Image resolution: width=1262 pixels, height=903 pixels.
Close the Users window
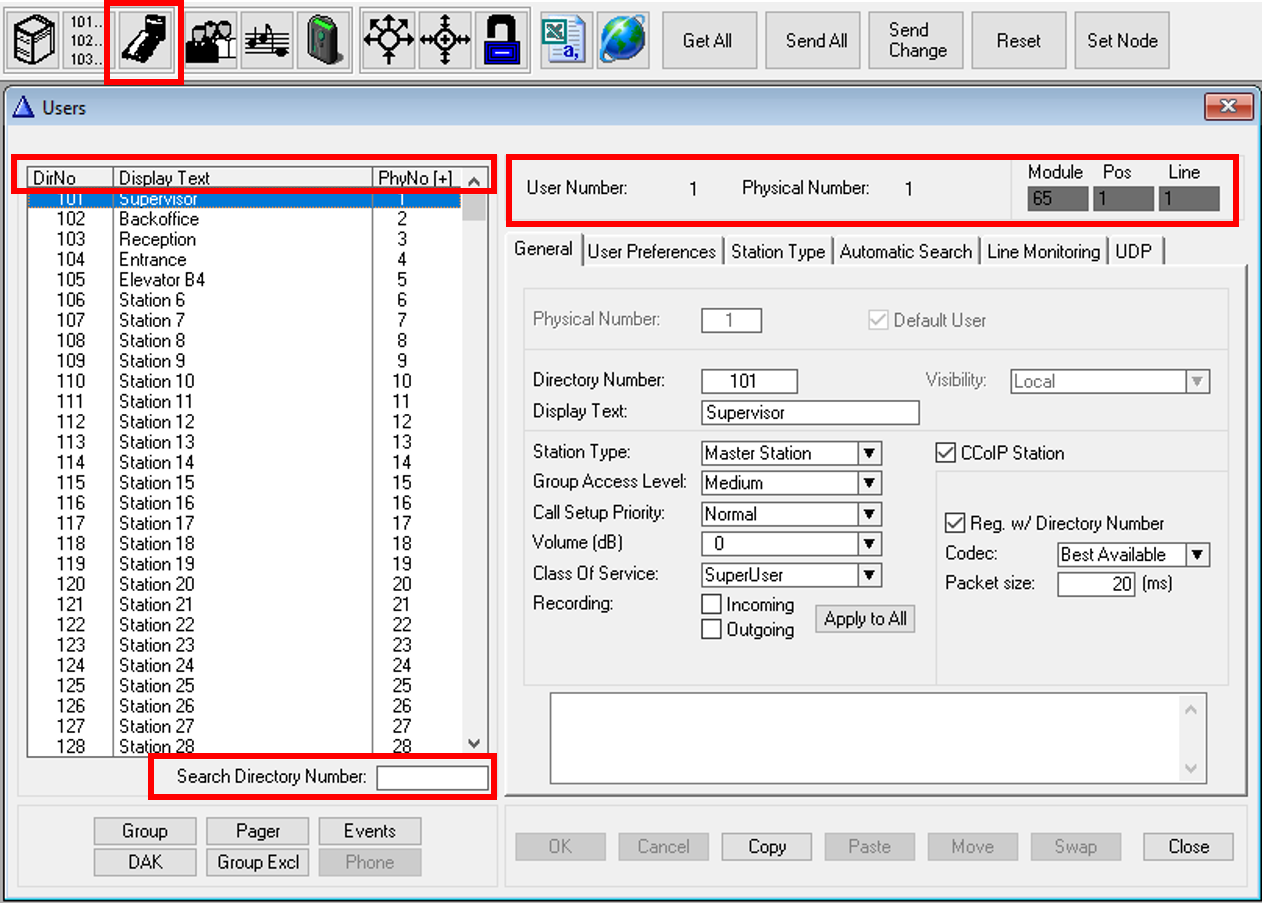(x=1229, y=107)
